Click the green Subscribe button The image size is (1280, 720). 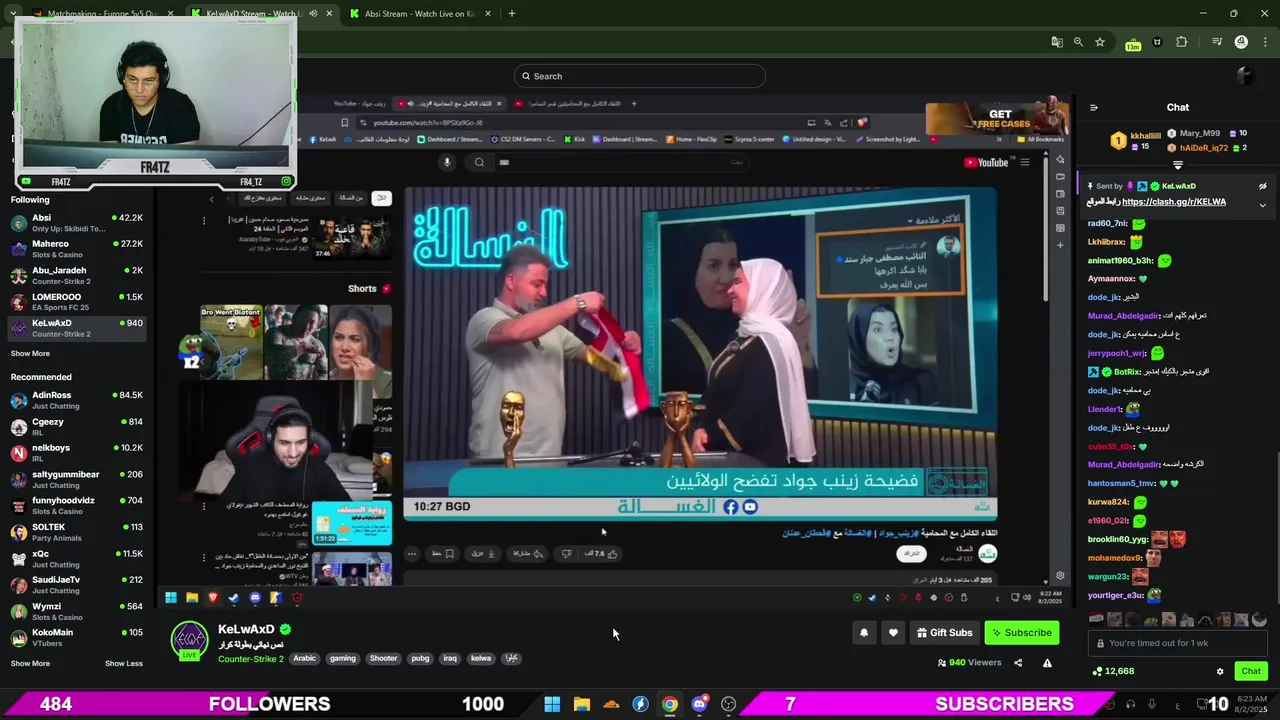[1021, 633]
